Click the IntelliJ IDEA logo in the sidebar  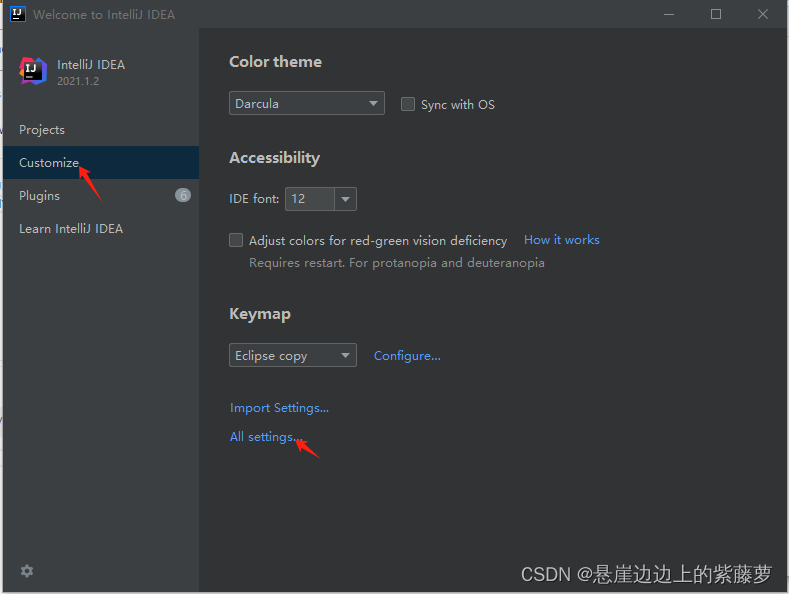pos(33,71)
